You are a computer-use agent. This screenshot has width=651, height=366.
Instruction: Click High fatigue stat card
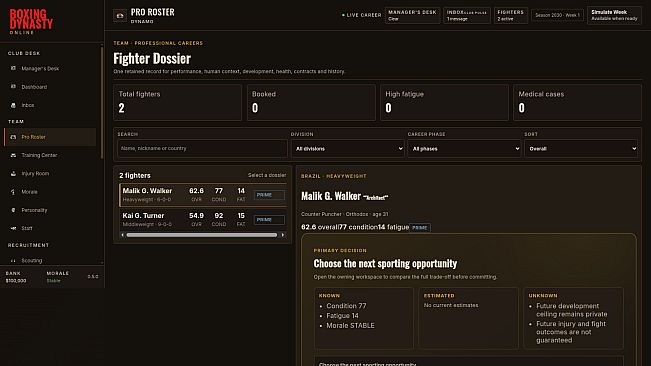tap(444, 102)
